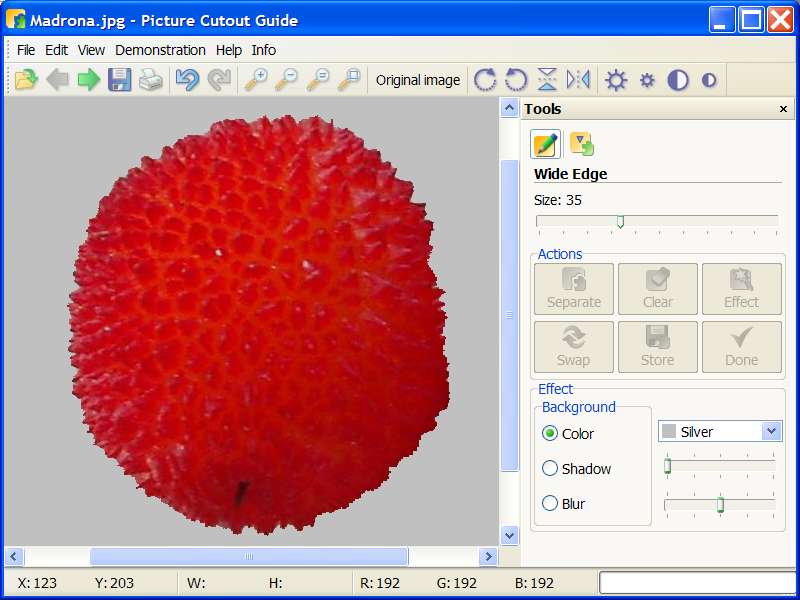The image size is (800, 600).
Task: Click the 'Y: 203' status bar value
Action: [114, 583]
